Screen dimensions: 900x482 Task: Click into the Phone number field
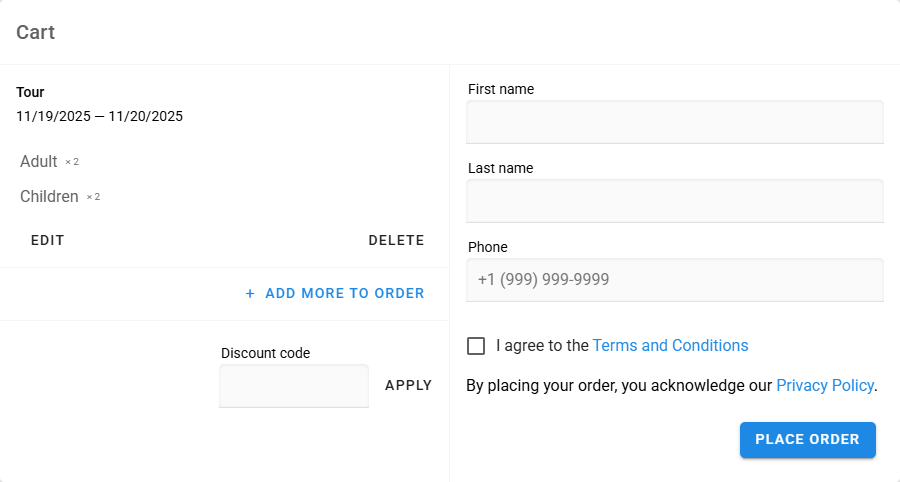675,280
